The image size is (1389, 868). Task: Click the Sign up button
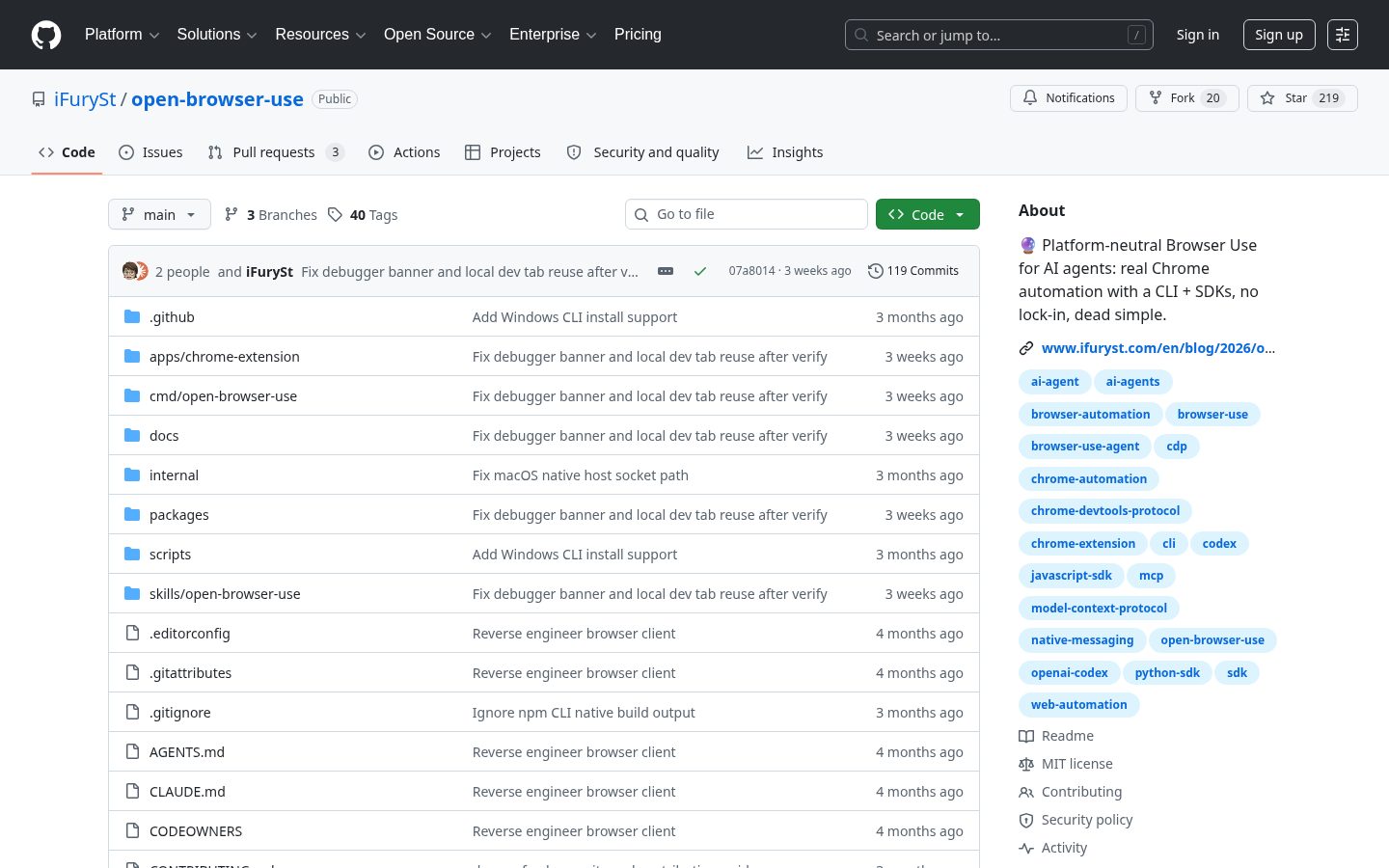pos(1279,35)
